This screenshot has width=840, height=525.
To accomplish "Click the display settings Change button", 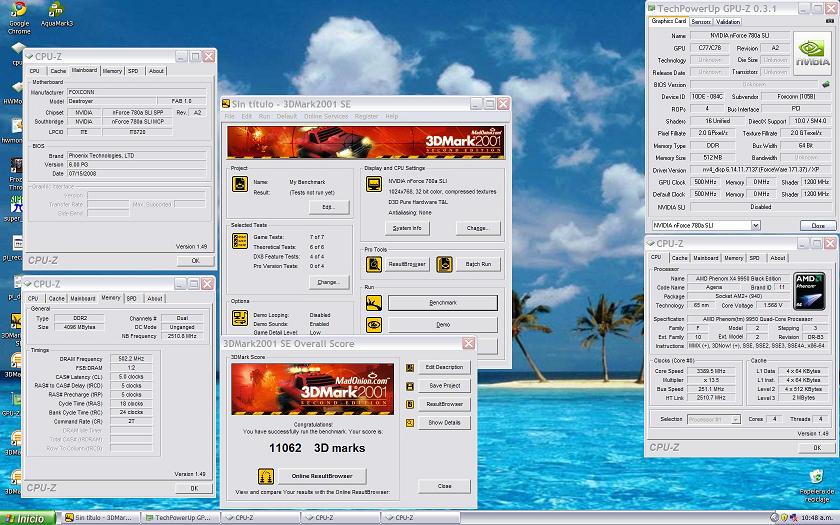I will 478,228.
